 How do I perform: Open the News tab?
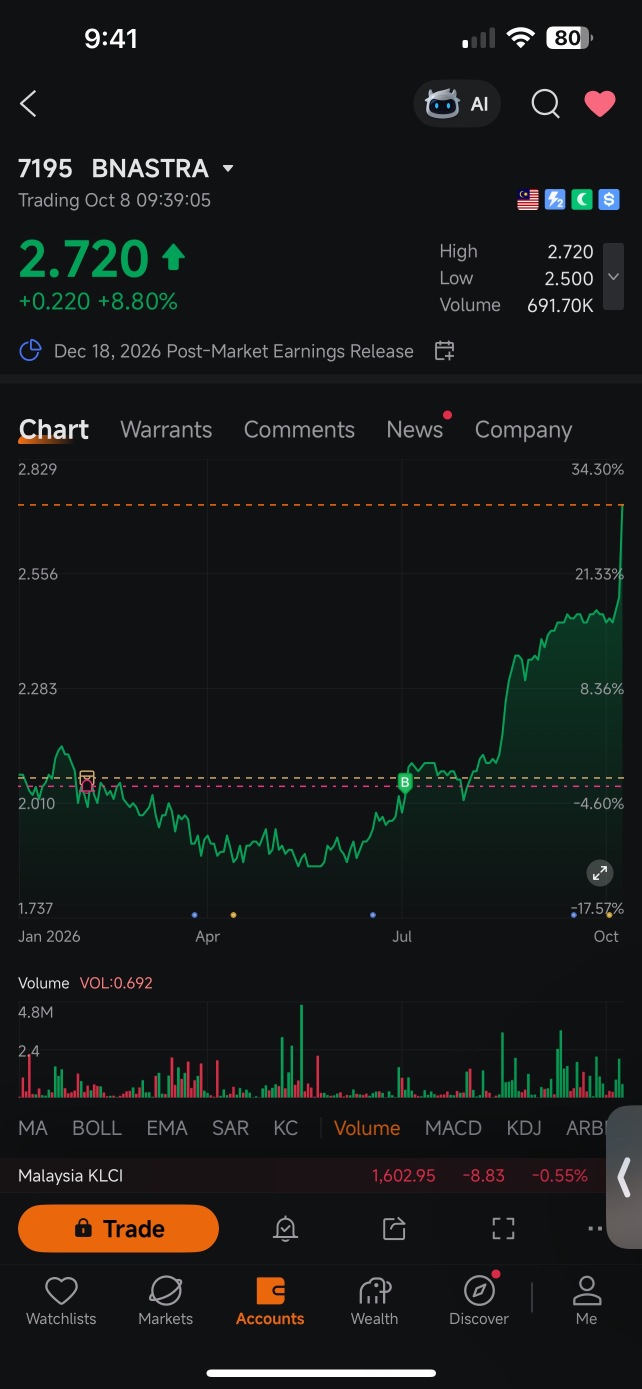(x=415, y=430)
